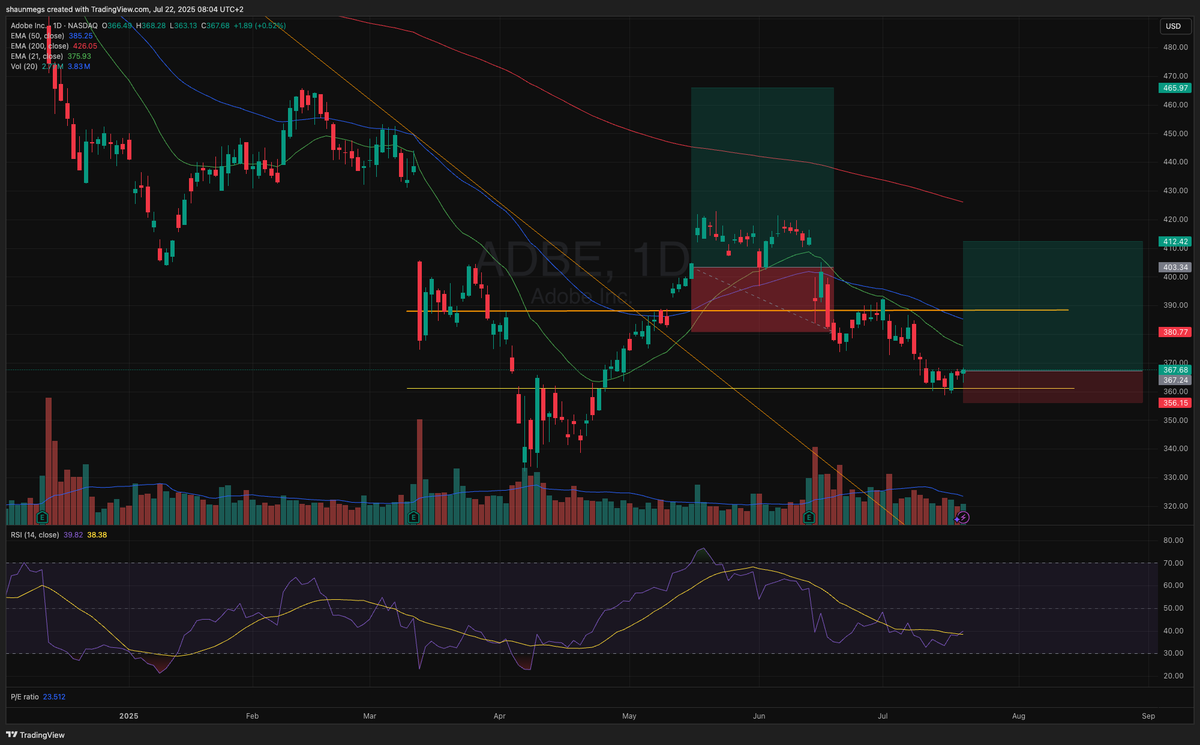Select the rightmost long position green target zone
Image resolution: width=1200 pixels, height=745 pixels.
coord(1052,305)
